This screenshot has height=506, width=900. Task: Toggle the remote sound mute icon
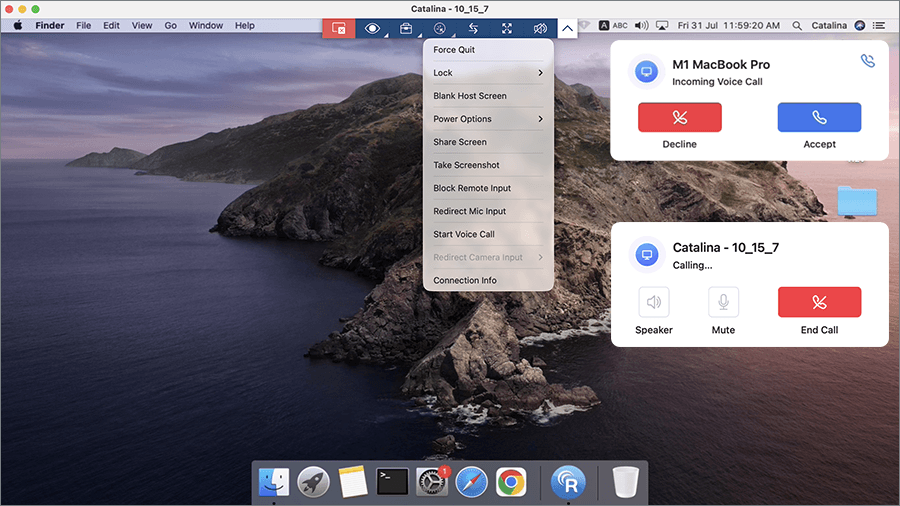click(540, 28)
